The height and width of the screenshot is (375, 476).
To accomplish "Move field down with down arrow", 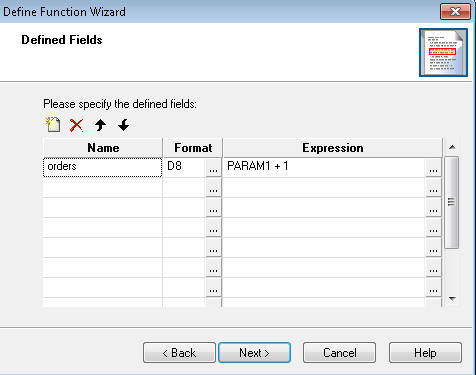I will 124,125.
